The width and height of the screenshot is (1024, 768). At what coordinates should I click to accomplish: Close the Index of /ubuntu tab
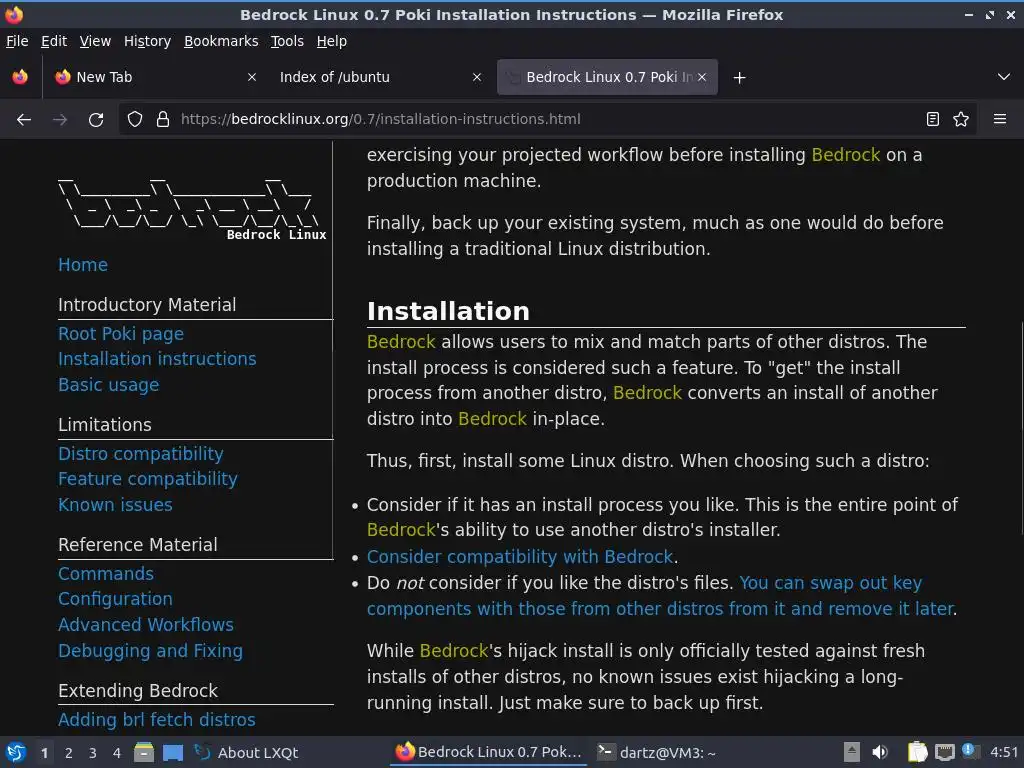[x=477, y=77]
